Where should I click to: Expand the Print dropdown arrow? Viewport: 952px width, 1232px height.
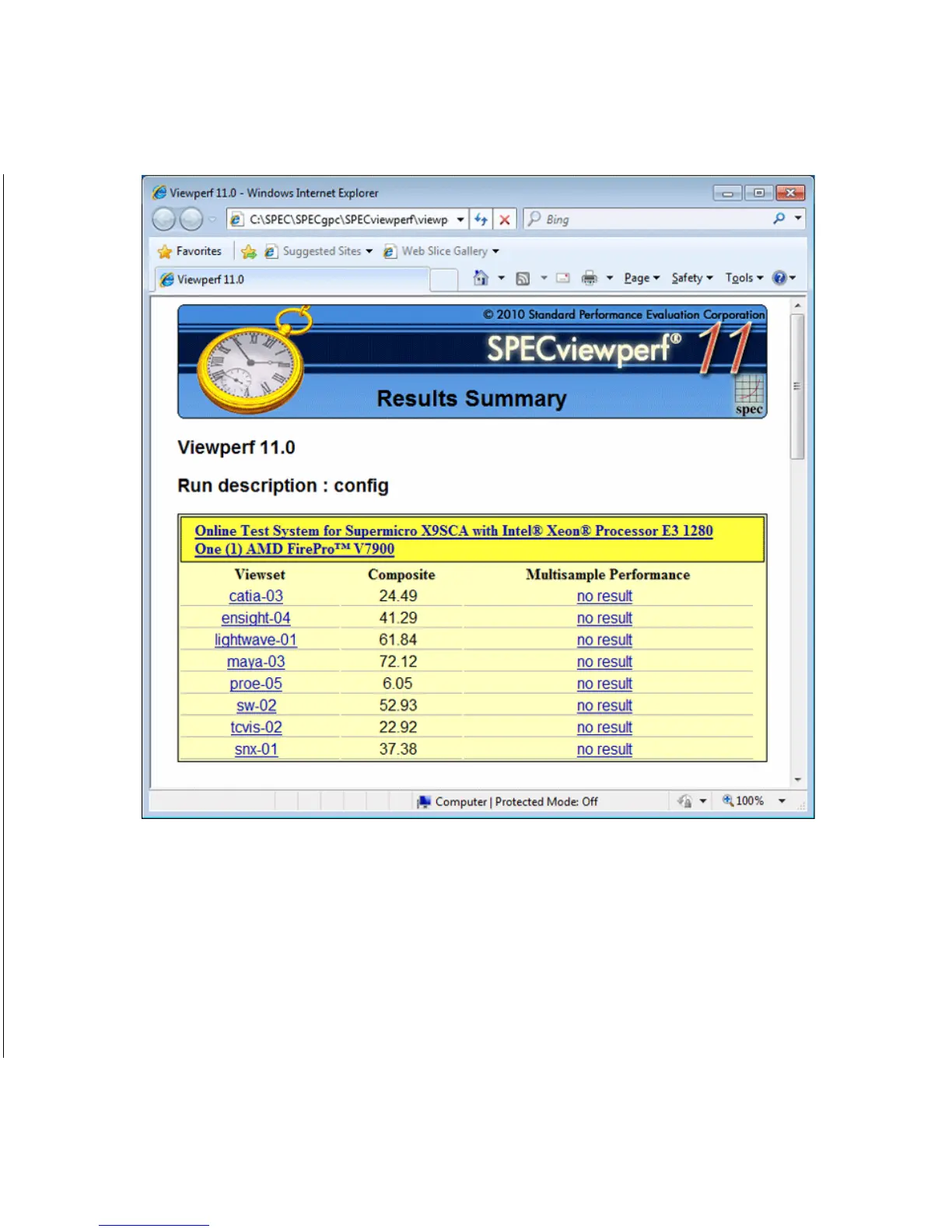[x=610, y=278]
